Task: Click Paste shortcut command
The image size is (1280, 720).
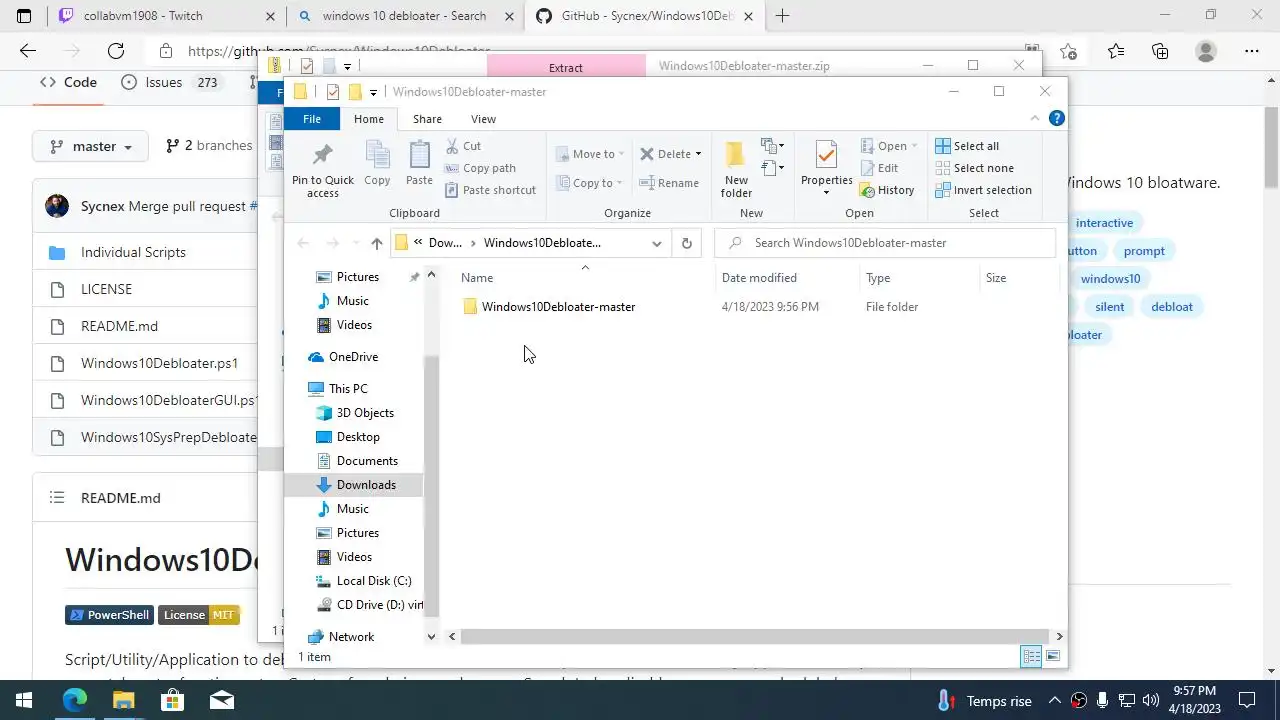Action: point(490,190)
